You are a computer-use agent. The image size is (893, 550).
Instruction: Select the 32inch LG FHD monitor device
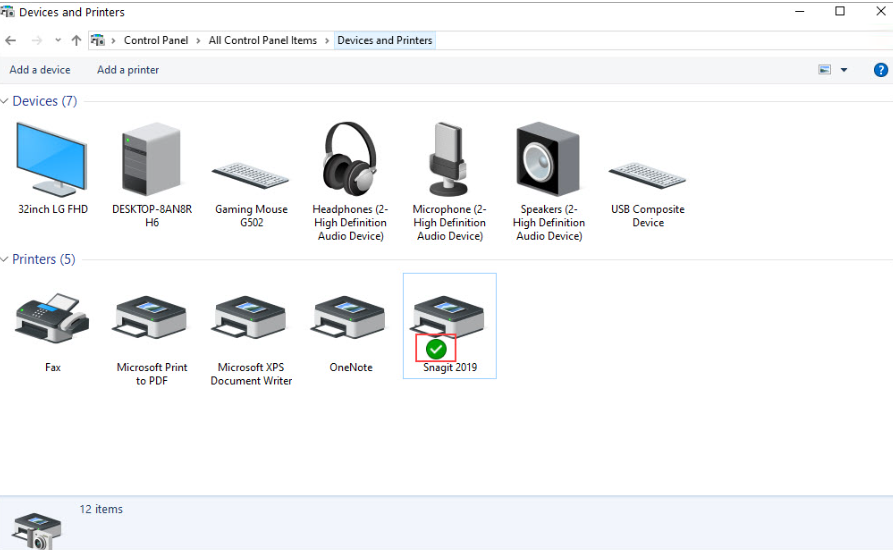click(53, 160)
